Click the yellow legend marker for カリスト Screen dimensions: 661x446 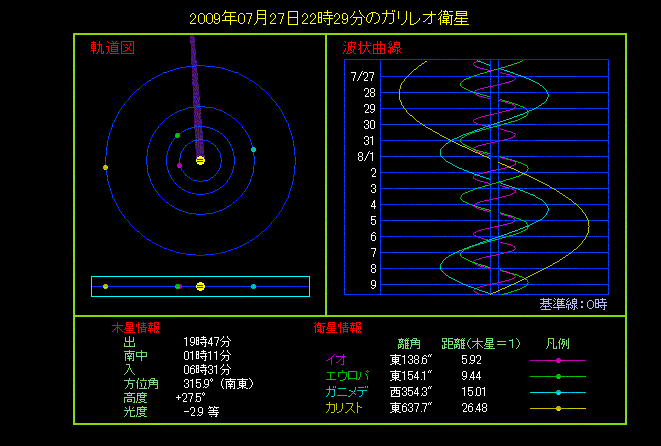point(557,408)
